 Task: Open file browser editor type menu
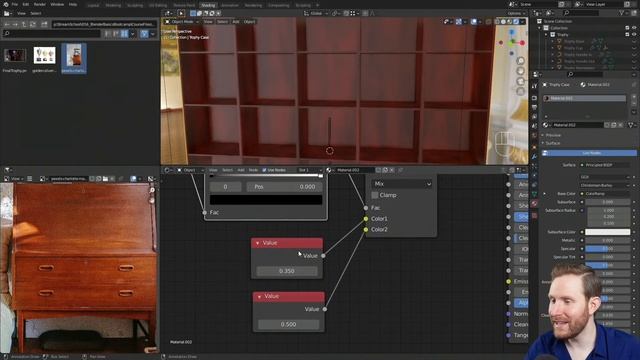[7, 13]
